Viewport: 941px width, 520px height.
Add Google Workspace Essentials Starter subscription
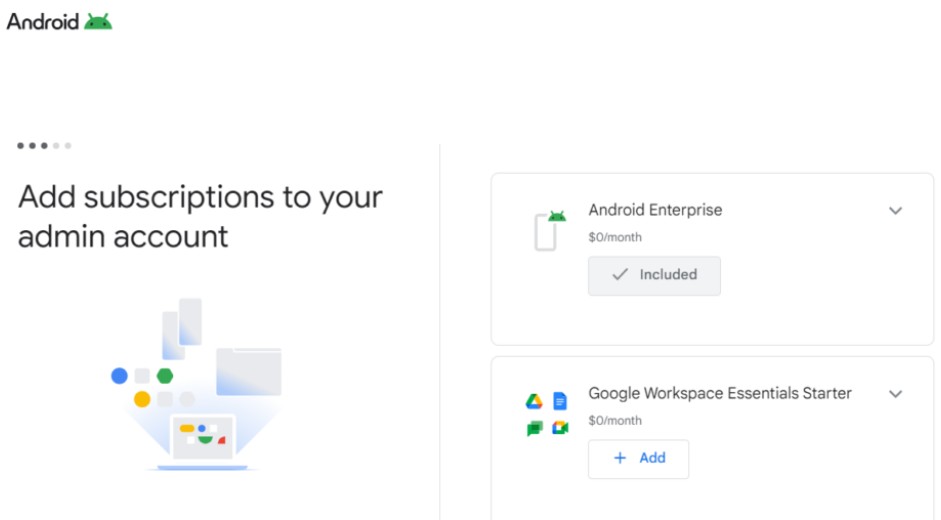click(639, 459)
